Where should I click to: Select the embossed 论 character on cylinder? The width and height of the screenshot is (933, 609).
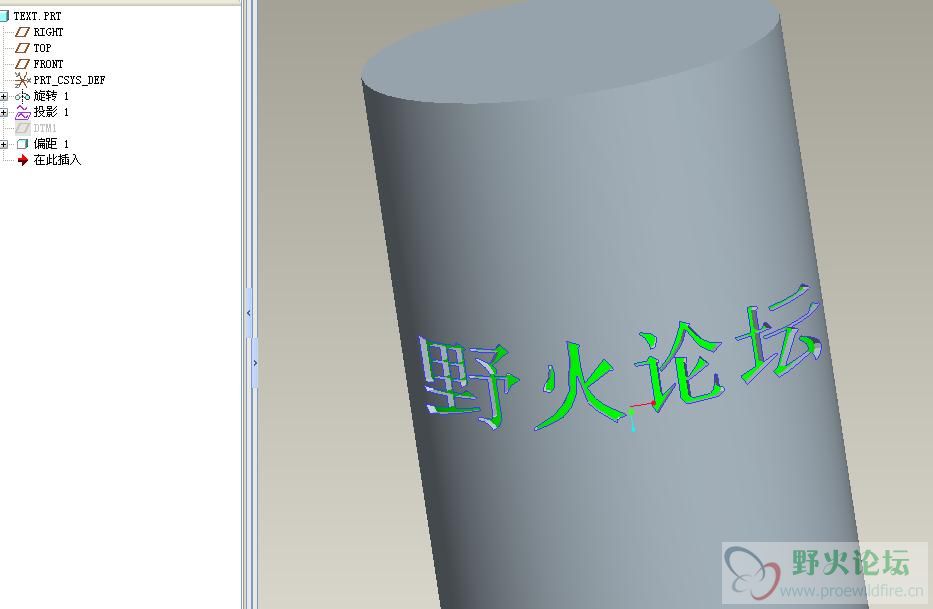pyautogui.click(x=678, y=366)
